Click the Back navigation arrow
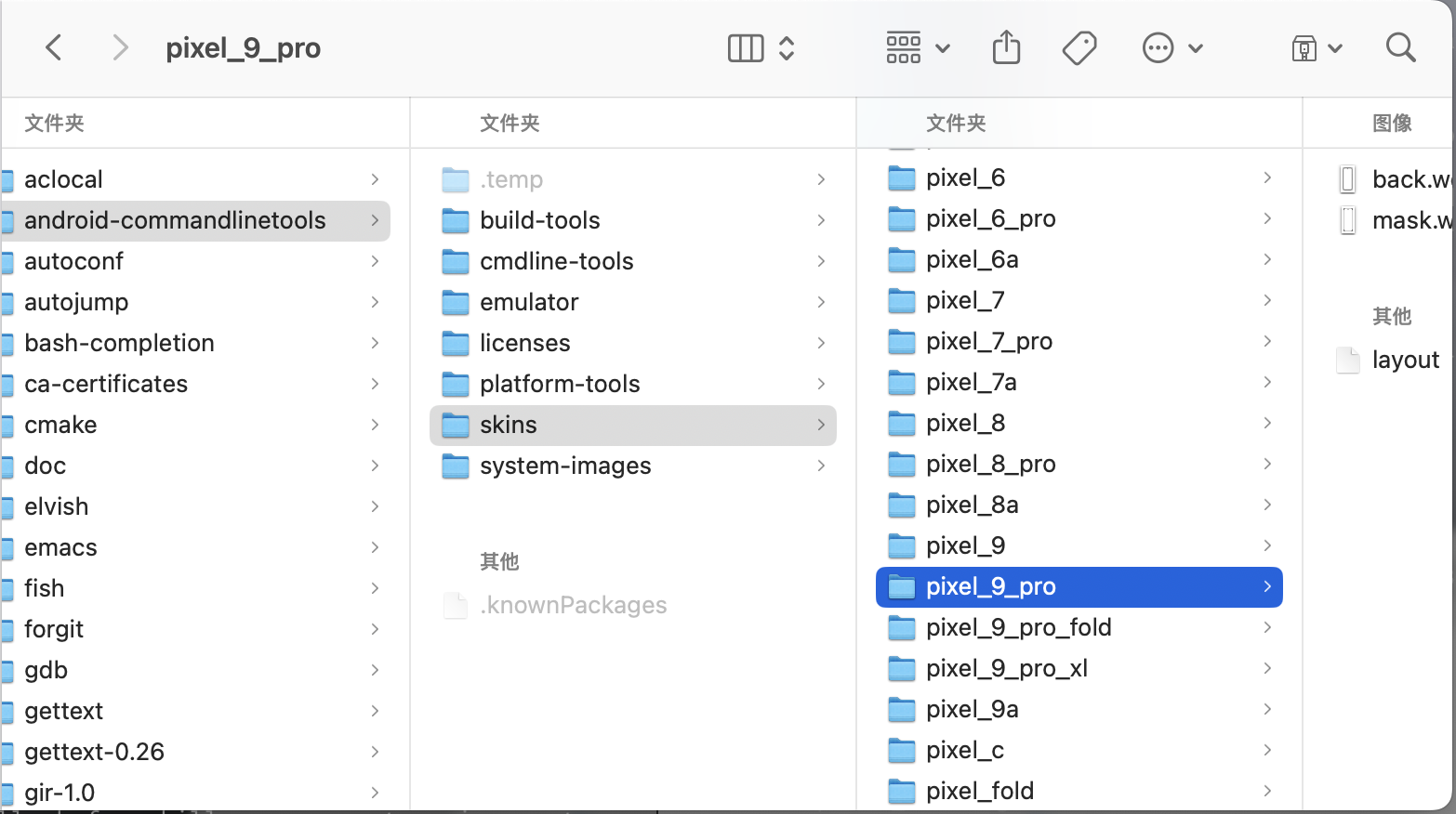This screenshot has width=1456, height=814. click(x=54, y=47)
